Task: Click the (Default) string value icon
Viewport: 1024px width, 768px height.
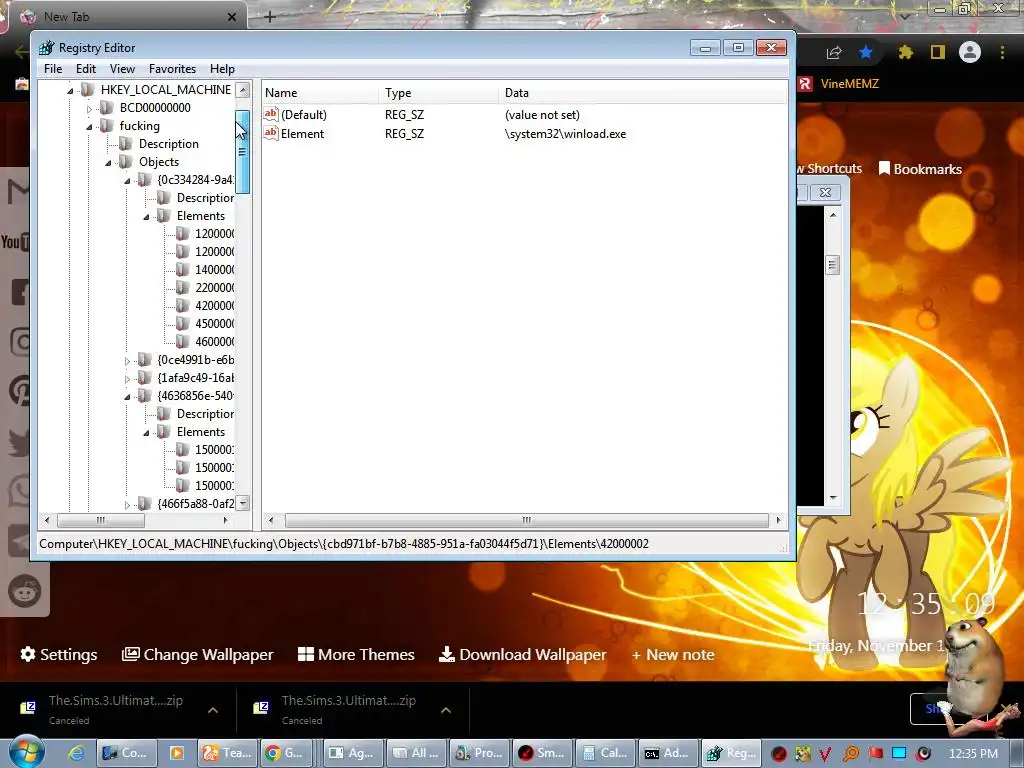Action: (270, 114)
